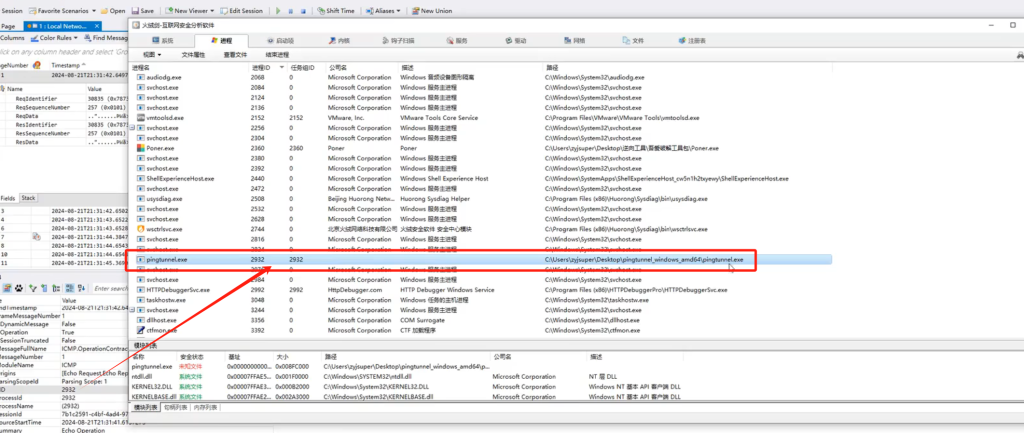The width and height of the screenshot is (1024, 433).
Task: Expand the Color Rules dropdown
Action: [x=76, y=38]
